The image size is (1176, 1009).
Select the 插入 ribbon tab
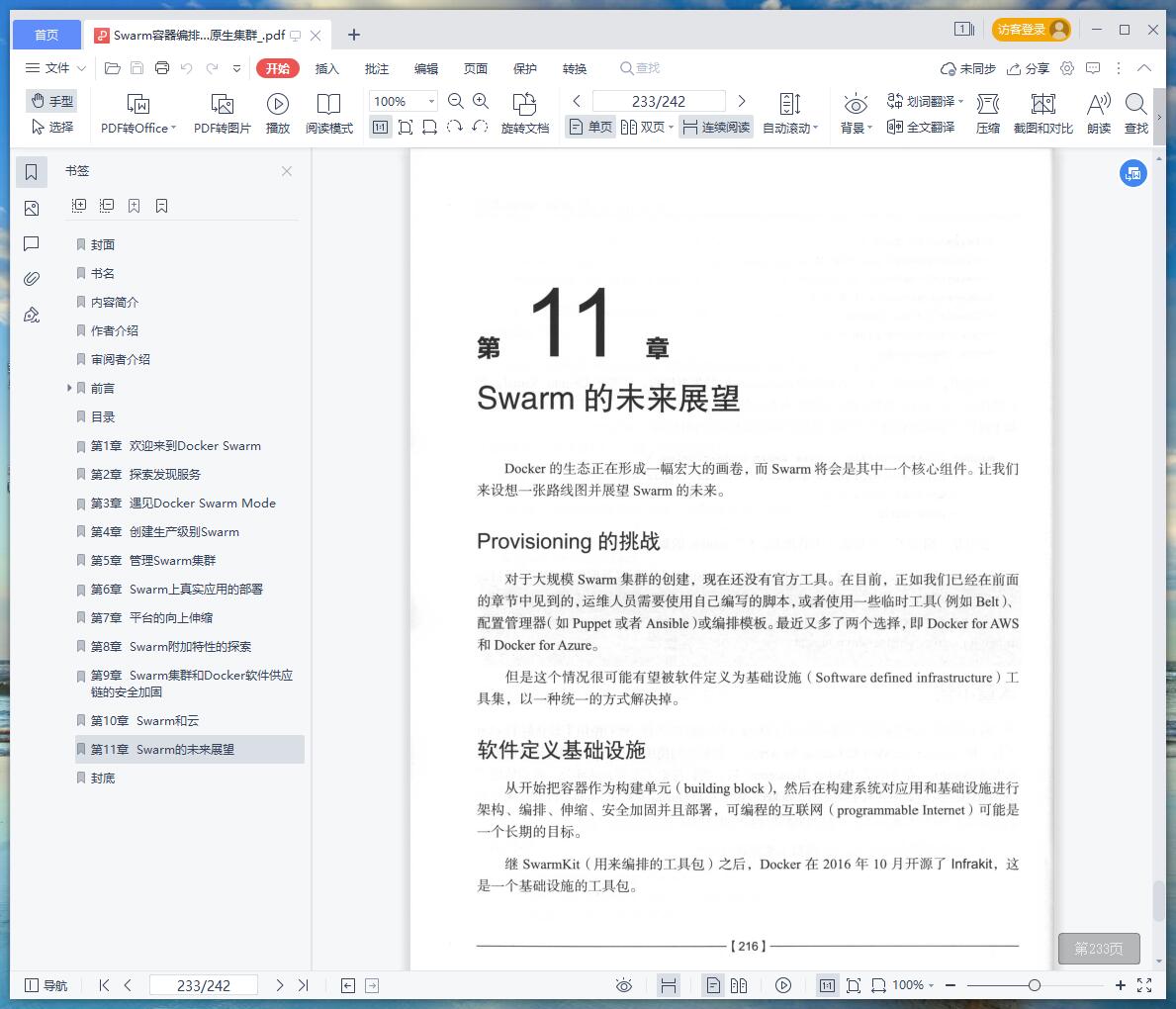tap(327, 68)
